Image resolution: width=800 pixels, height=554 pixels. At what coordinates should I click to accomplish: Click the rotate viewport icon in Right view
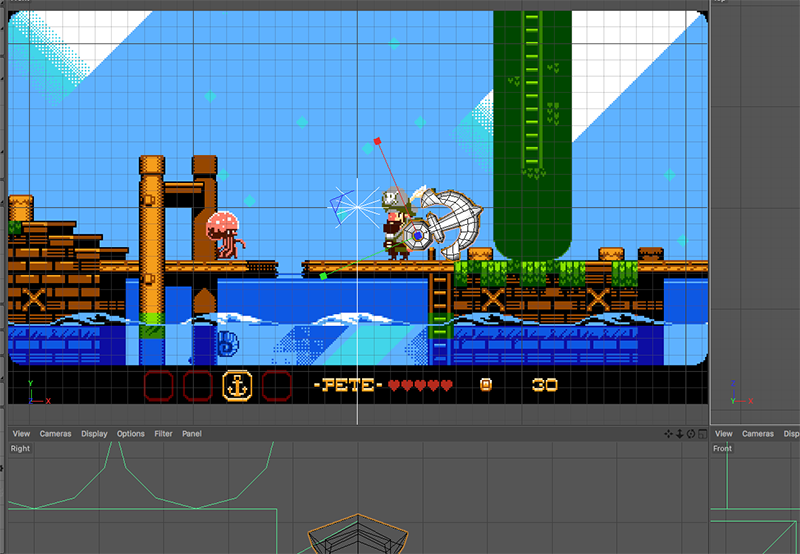click(691, 434)
